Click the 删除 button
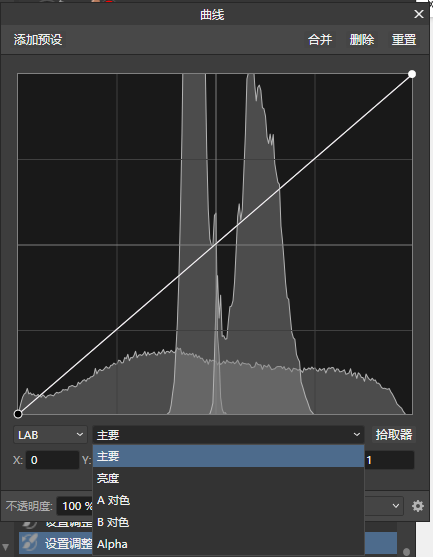The image size is (433, 557). click(x=362, y=39)
